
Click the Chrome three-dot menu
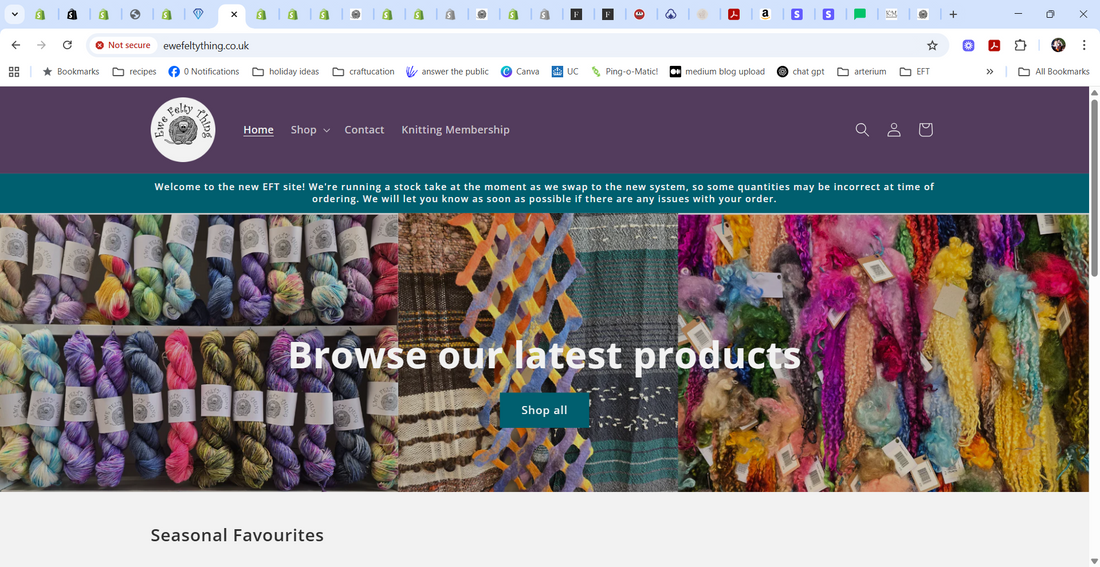click(1084, 45)
